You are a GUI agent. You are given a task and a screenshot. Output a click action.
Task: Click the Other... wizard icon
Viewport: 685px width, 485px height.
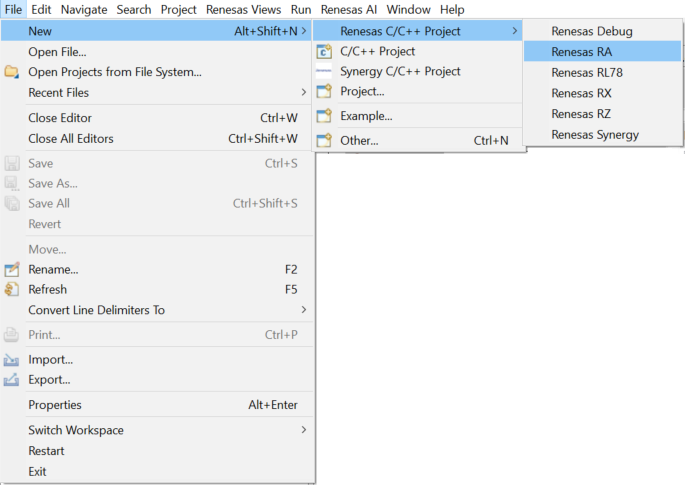[324, 140]
